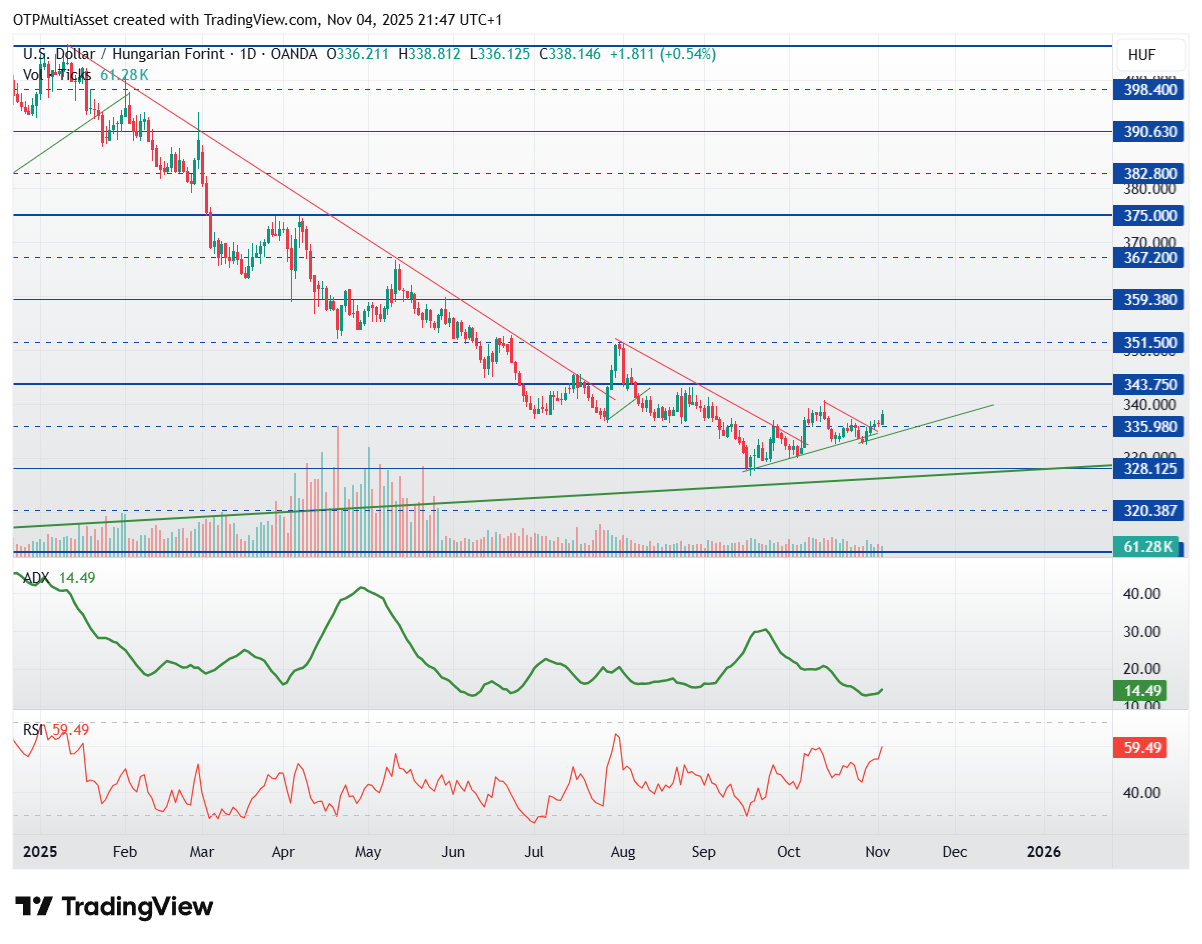
Task: Click the TradingView logo at bottom left
Action: (x=114, y=907)
